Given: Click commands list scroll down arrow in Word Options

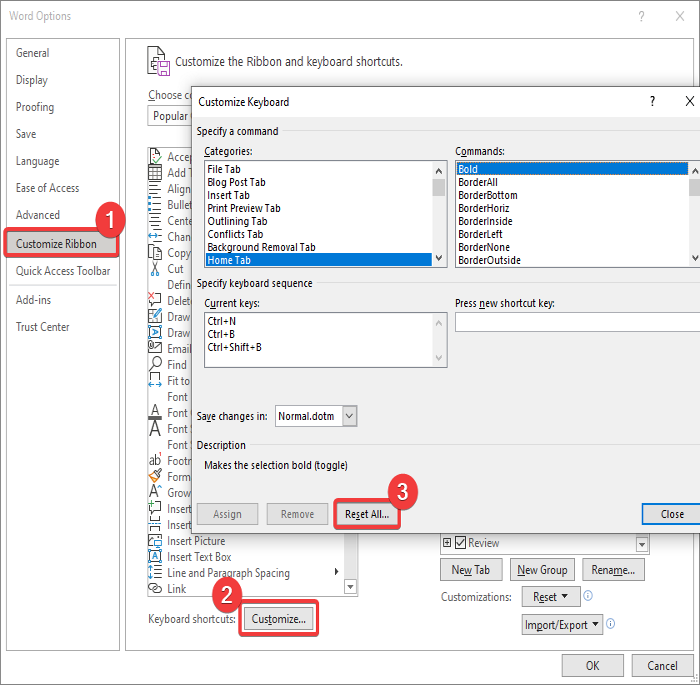Looking at the screenshot, I should 351,587.
